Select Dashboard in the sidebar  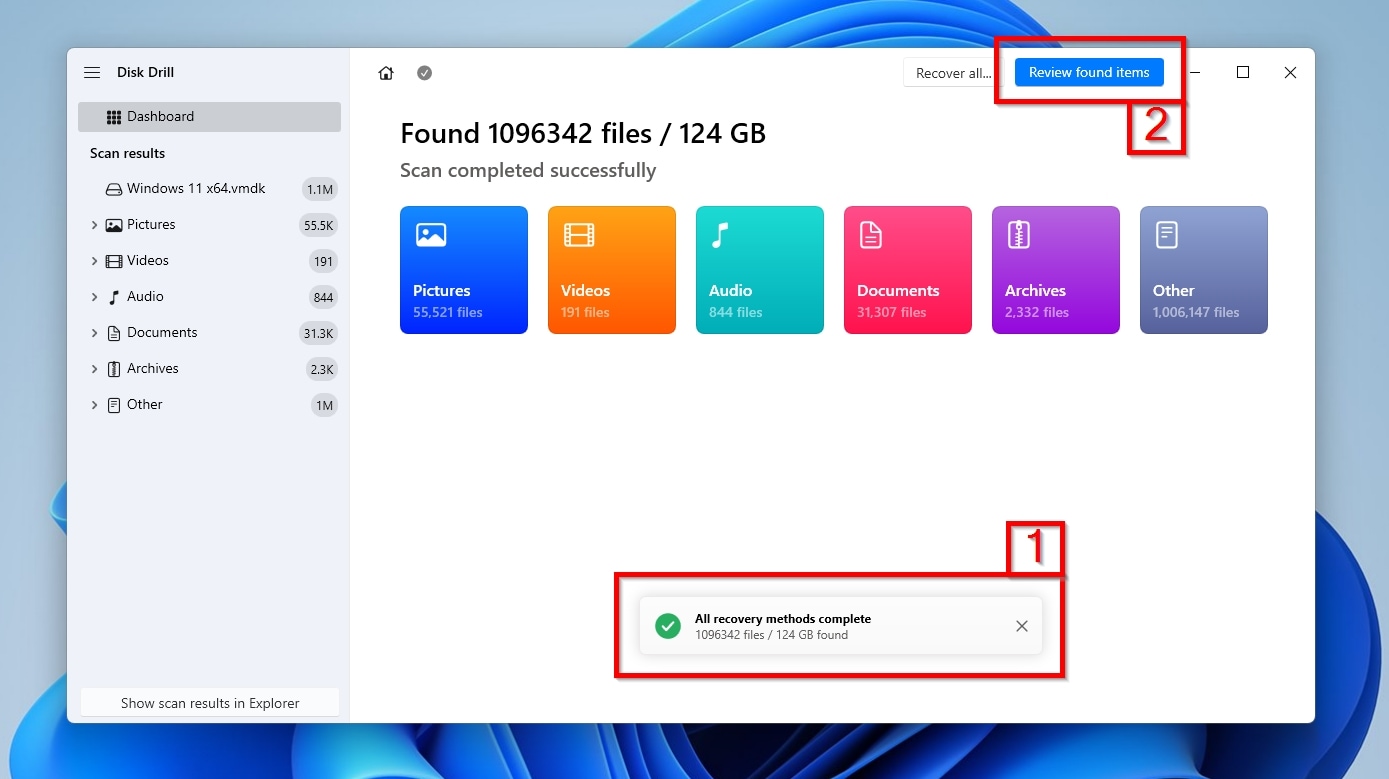[x=209, y=117]
